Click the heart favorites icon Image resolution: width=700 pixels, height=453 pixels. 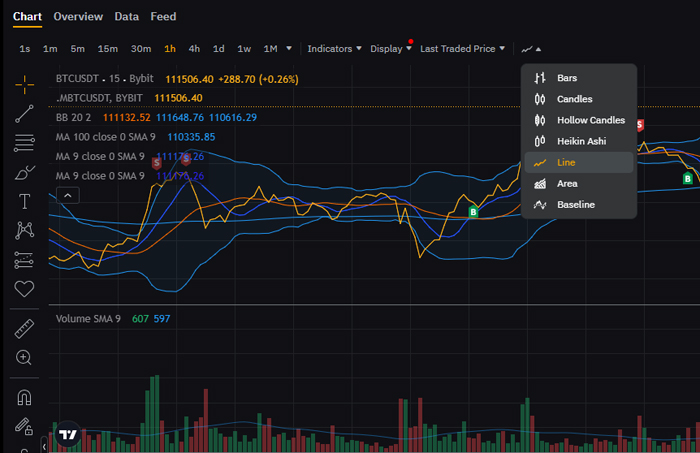[24, 289]
